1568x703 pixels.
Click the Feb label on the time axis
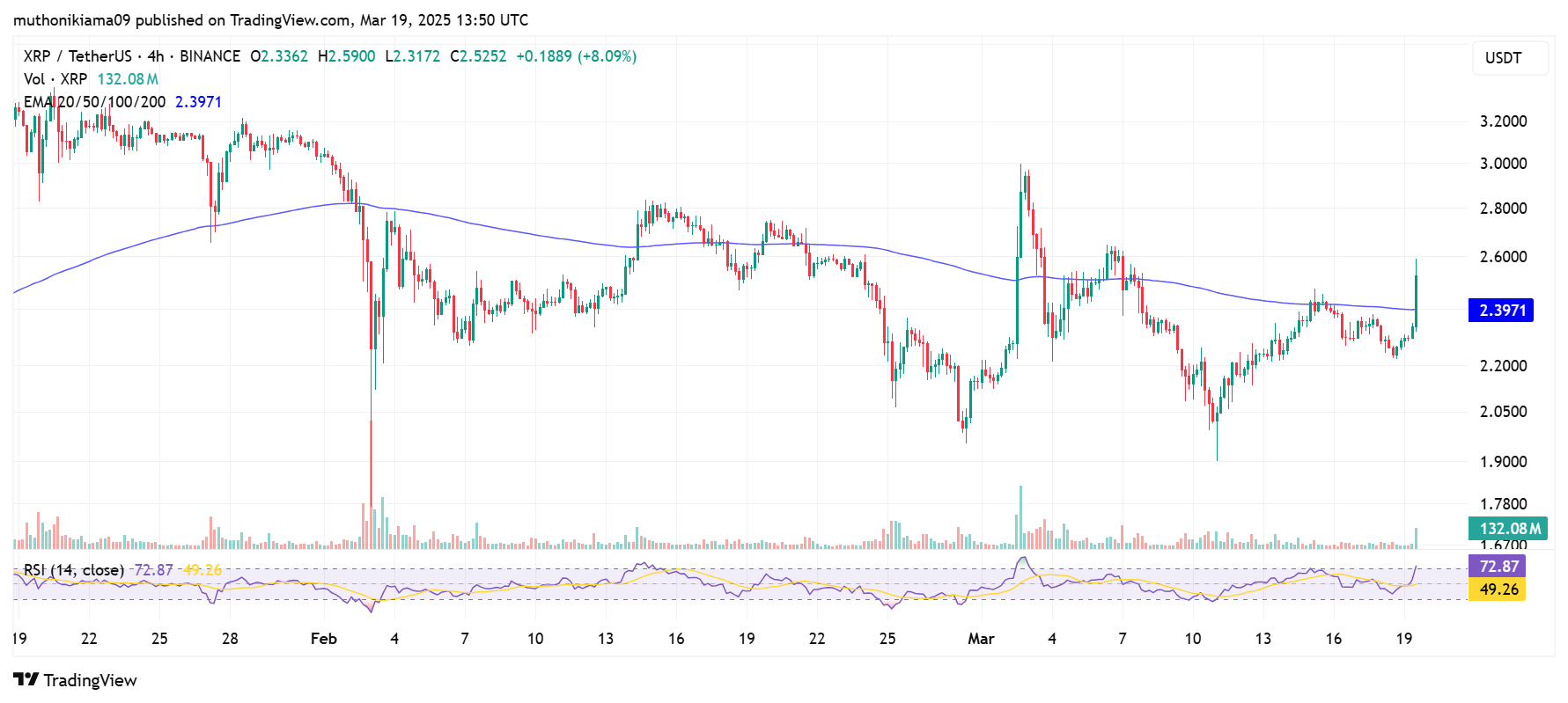coord(324,639)
